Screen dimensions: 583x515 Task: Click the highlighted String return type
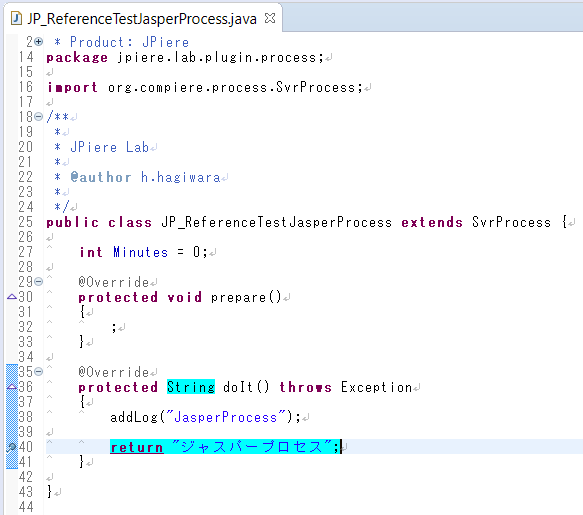[x=191, y=387]
